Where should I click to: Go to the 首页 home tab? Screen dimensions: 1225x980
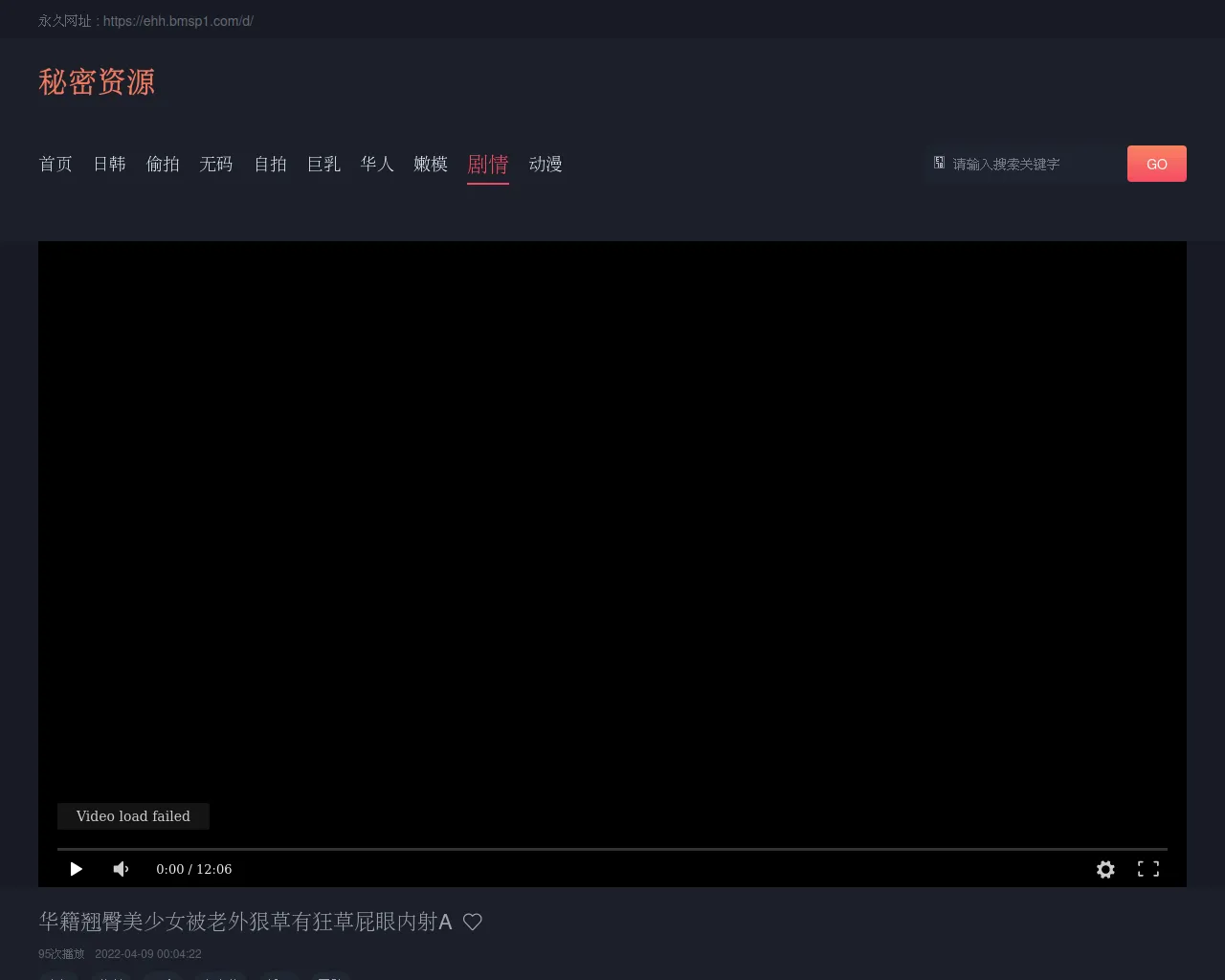[56, 165]
